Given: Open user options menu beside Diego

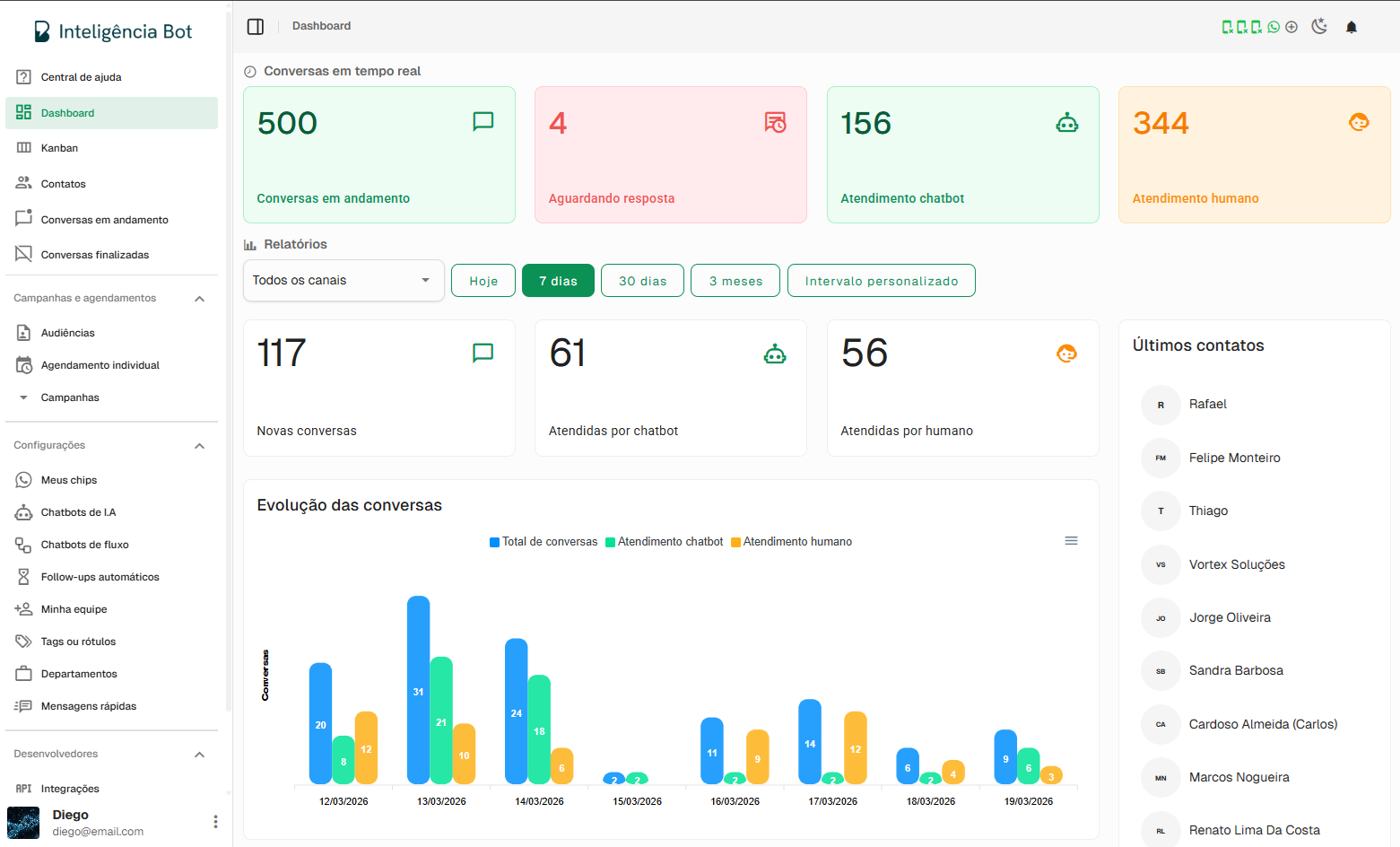Looking at the screenshot, I should [215, 822].
